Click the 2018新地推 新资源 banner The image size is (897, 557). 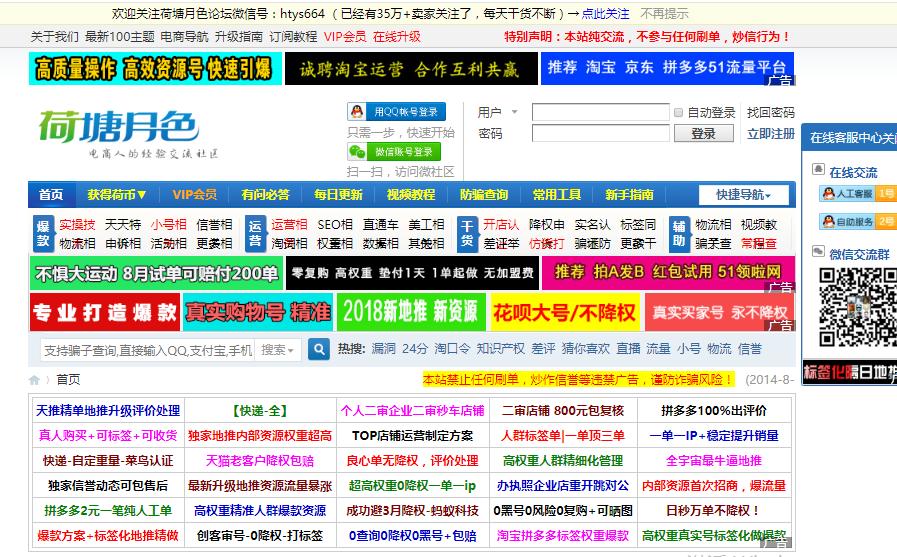coord(411,312)
